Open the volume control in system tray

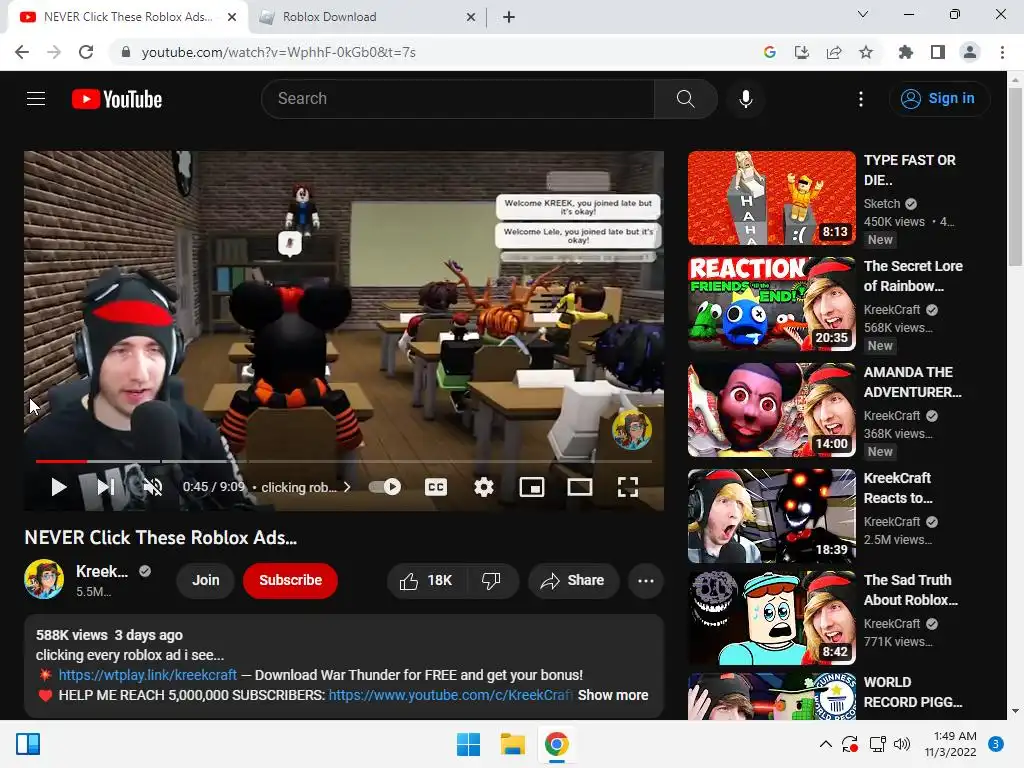(x=902, y=744)
